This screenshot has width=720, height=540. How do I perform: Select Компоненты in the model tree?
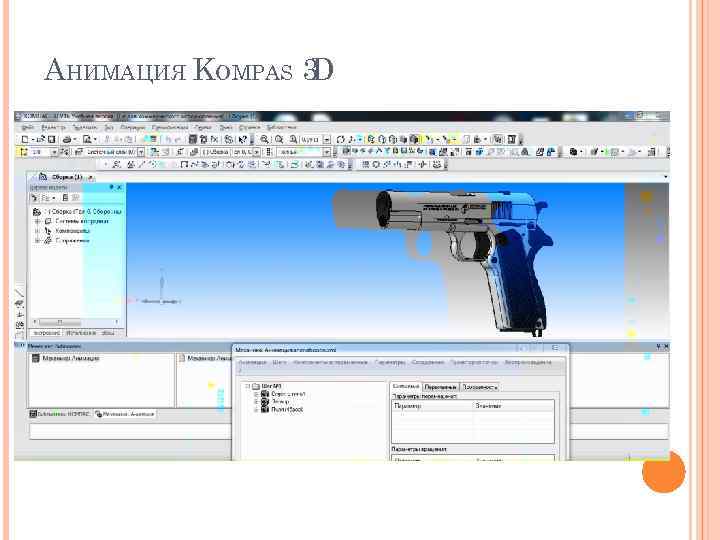click(72, 231)
